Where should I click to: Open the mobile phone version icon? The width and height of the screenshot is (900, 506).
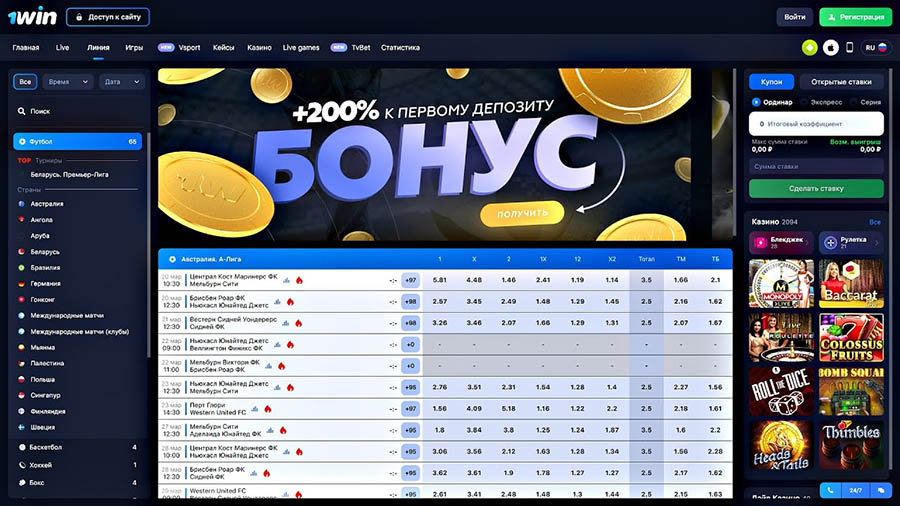click(x=849, y=47)
